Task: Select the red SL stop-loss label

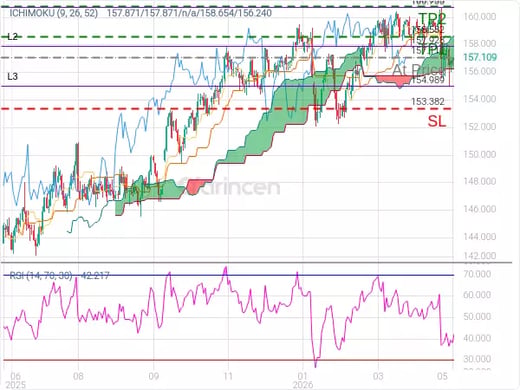Action: click(437, 121)
